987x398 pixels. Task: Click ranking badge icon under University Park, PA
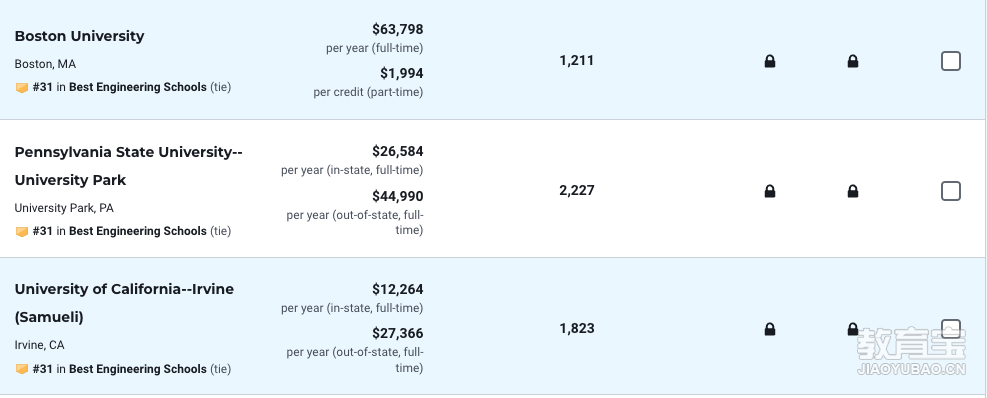pos(22,231)
